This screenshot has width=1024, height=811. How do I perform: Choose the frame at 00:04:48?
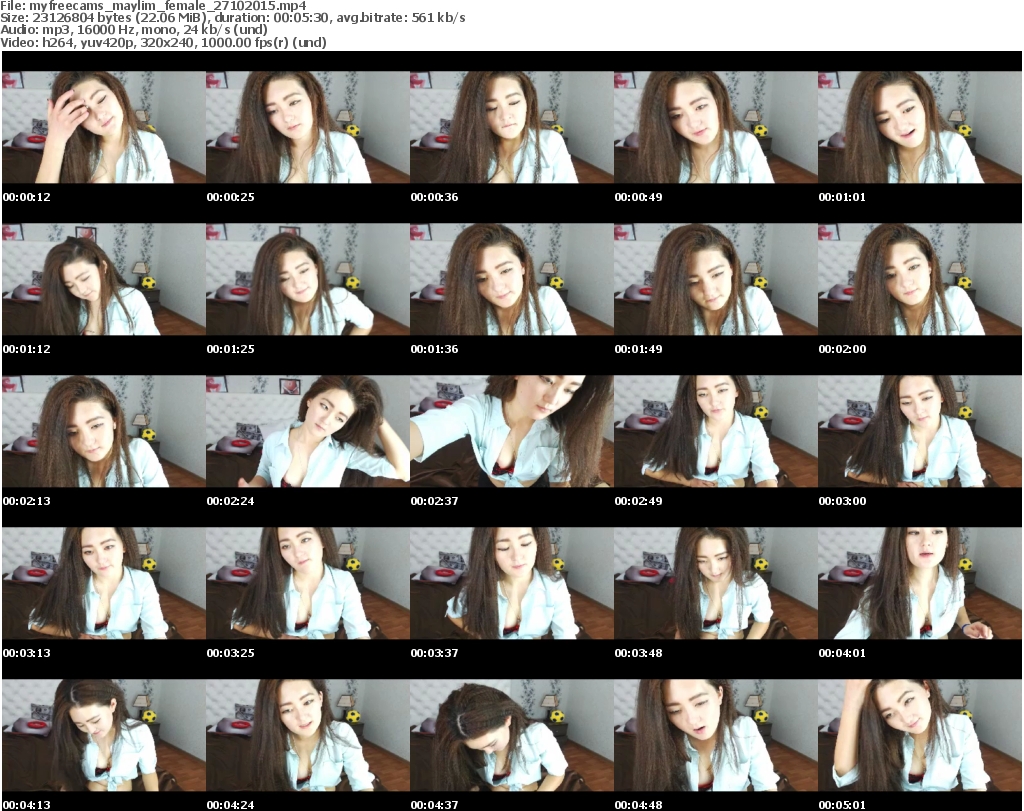(x=716, y=735)
